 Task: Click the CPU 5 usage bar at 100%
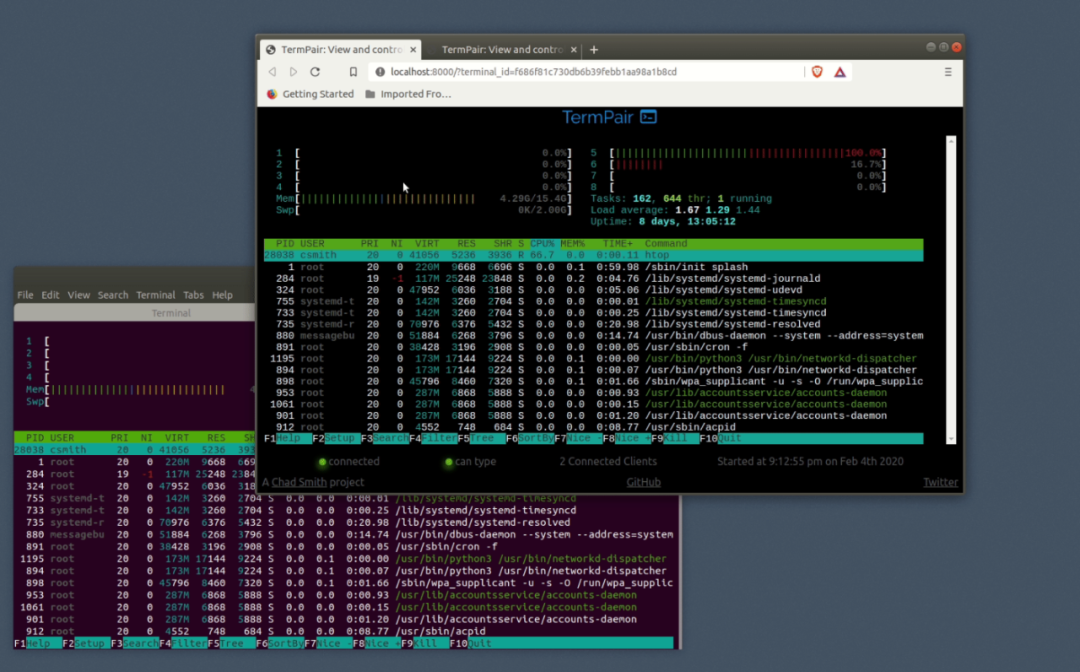[x=748, y=153]
